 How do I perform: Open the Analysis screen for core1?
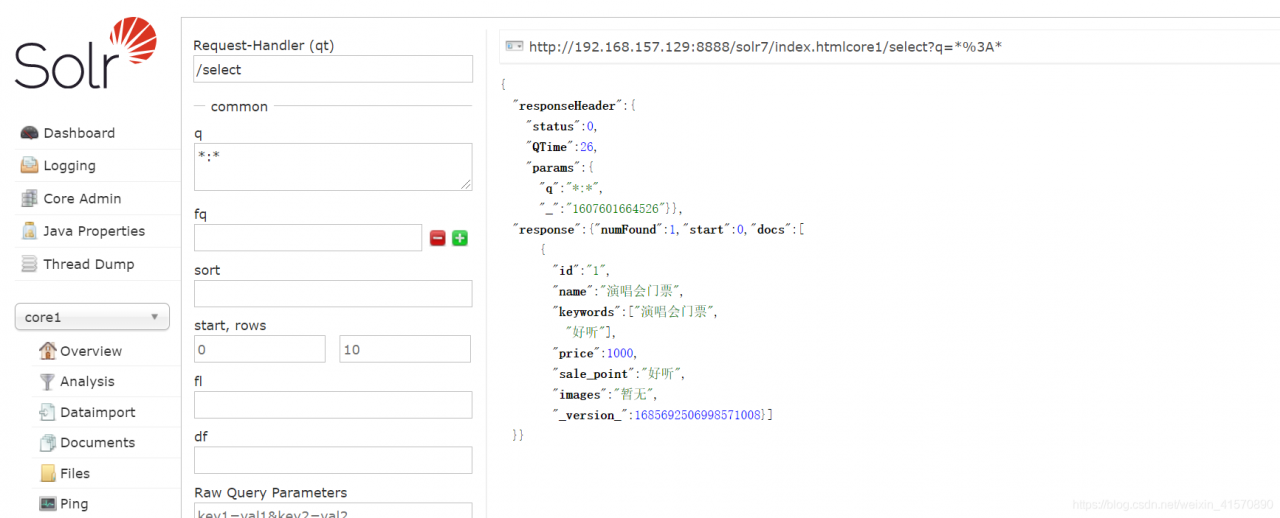(87, 381)
